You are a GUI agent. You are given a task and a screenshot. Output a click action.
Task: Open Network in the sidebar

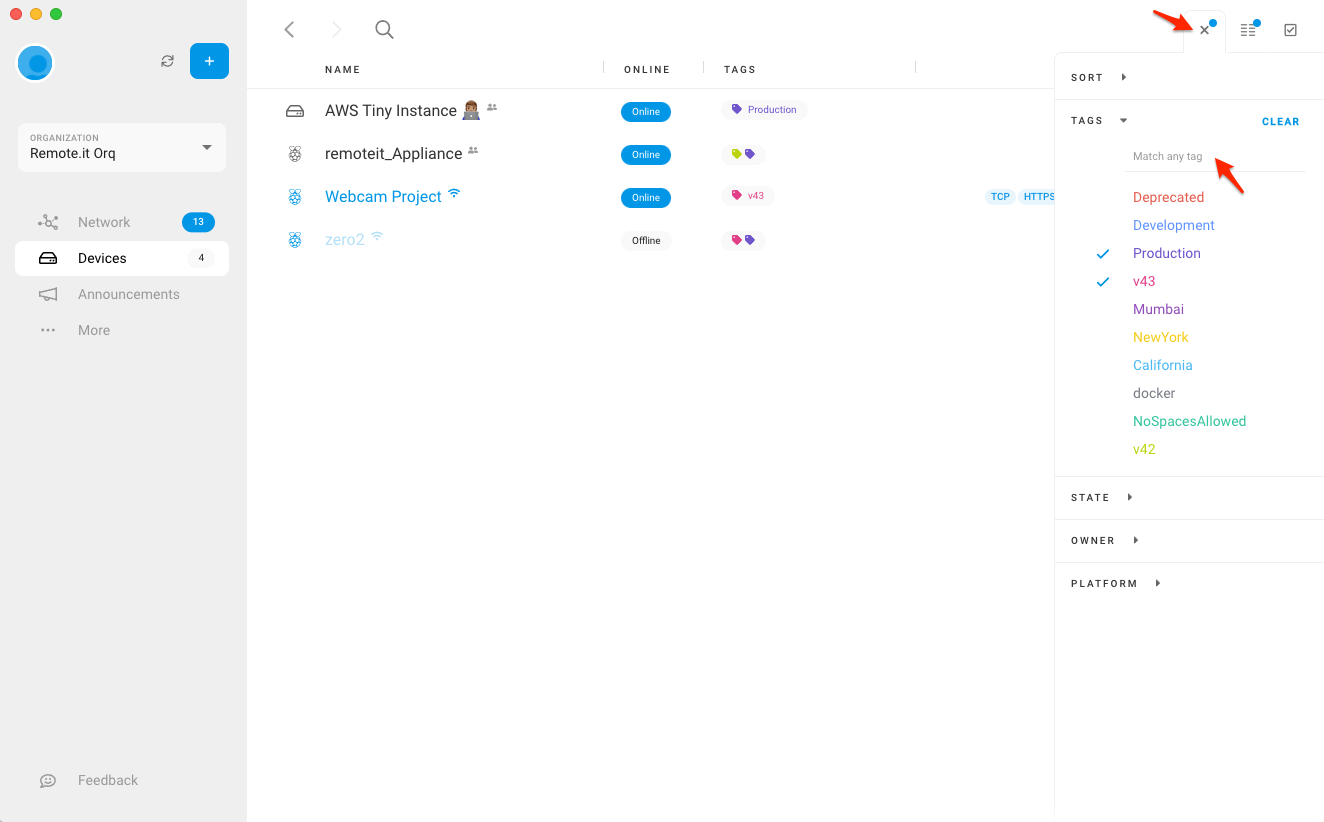click(x=122, y=222)
